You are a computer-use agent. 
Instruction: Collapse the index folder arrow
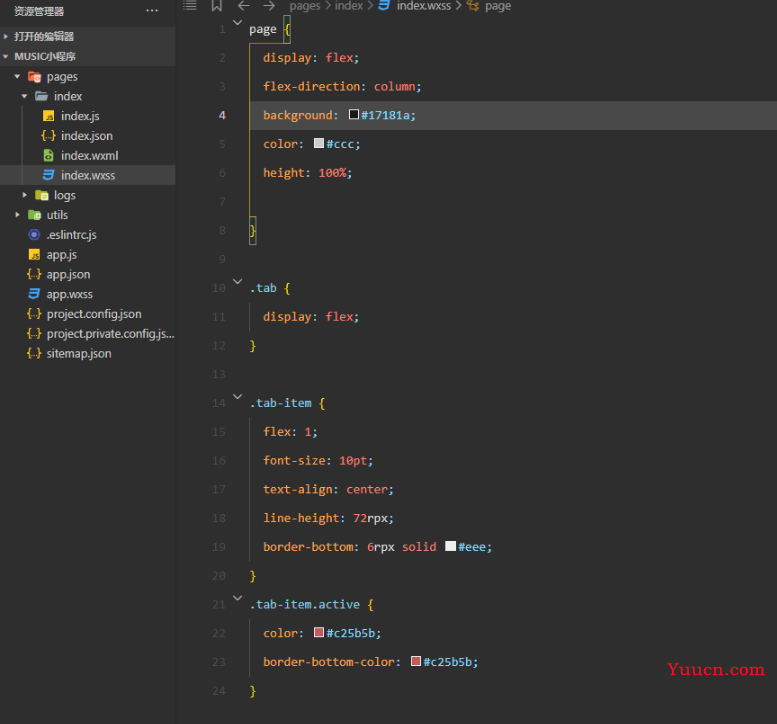tap(24, 96)
